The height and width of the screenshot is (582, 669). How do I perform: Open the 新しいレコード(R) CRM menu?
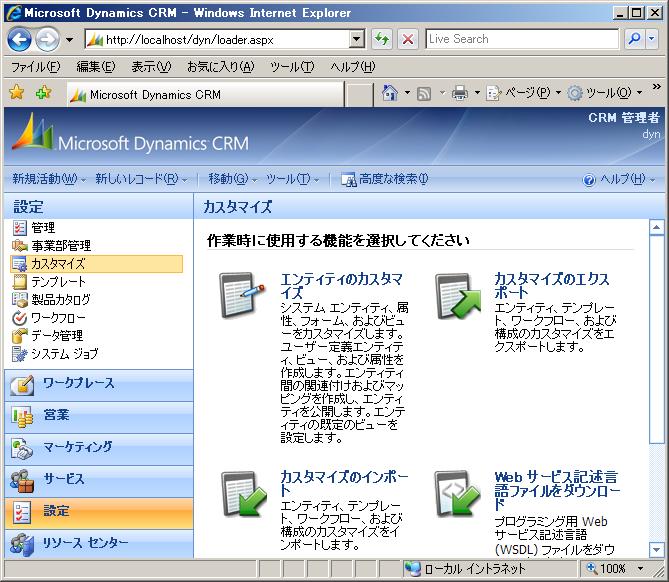(141, 179)
